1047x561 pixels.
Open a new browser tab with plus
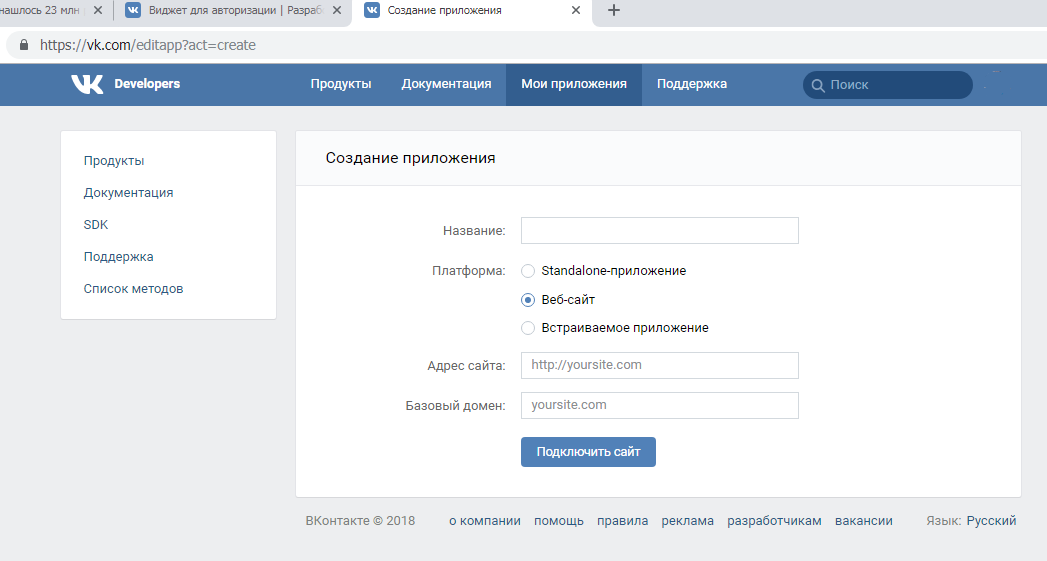pyautogui.click(x=614, y=10)
